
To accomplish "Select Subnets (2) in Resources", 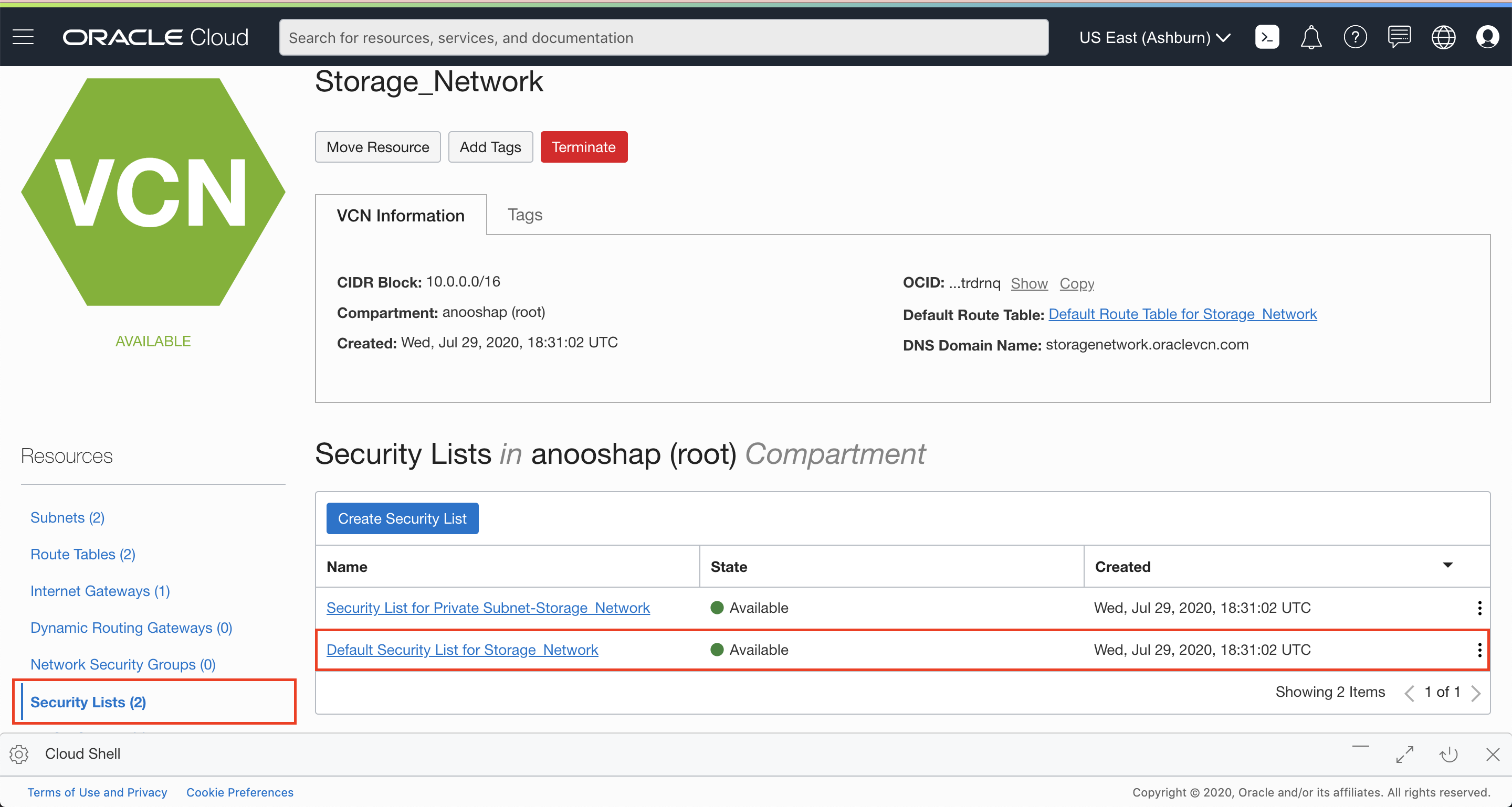I will point(68,518).
